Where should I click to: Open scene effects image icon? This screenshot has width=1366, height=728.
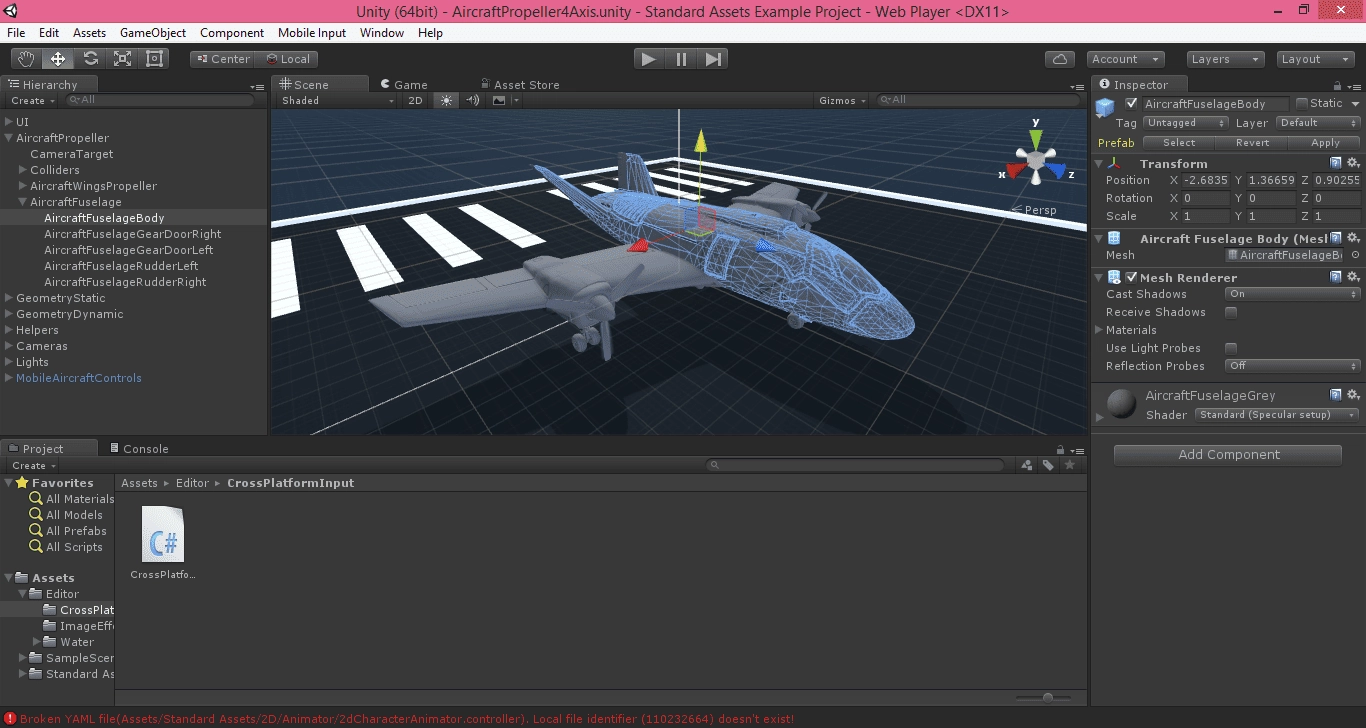[499, 100]
